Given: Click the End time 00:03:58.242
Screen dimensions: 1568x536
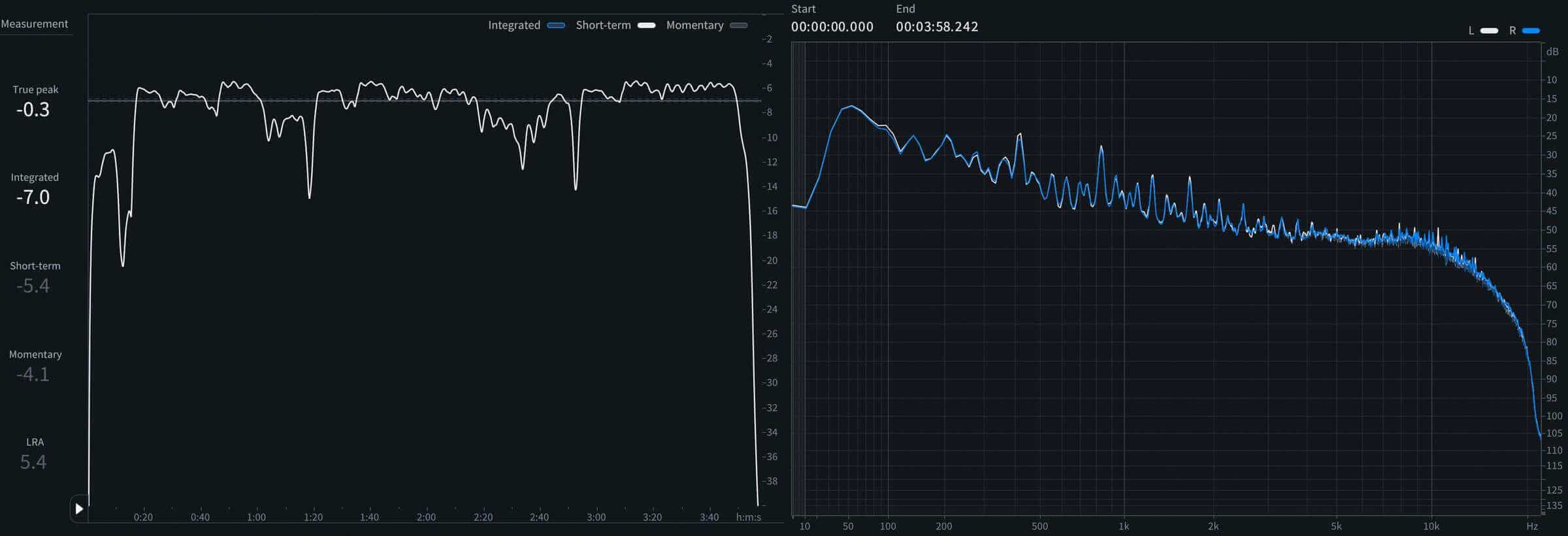Looking at the screenshot, I should point(937,27).
